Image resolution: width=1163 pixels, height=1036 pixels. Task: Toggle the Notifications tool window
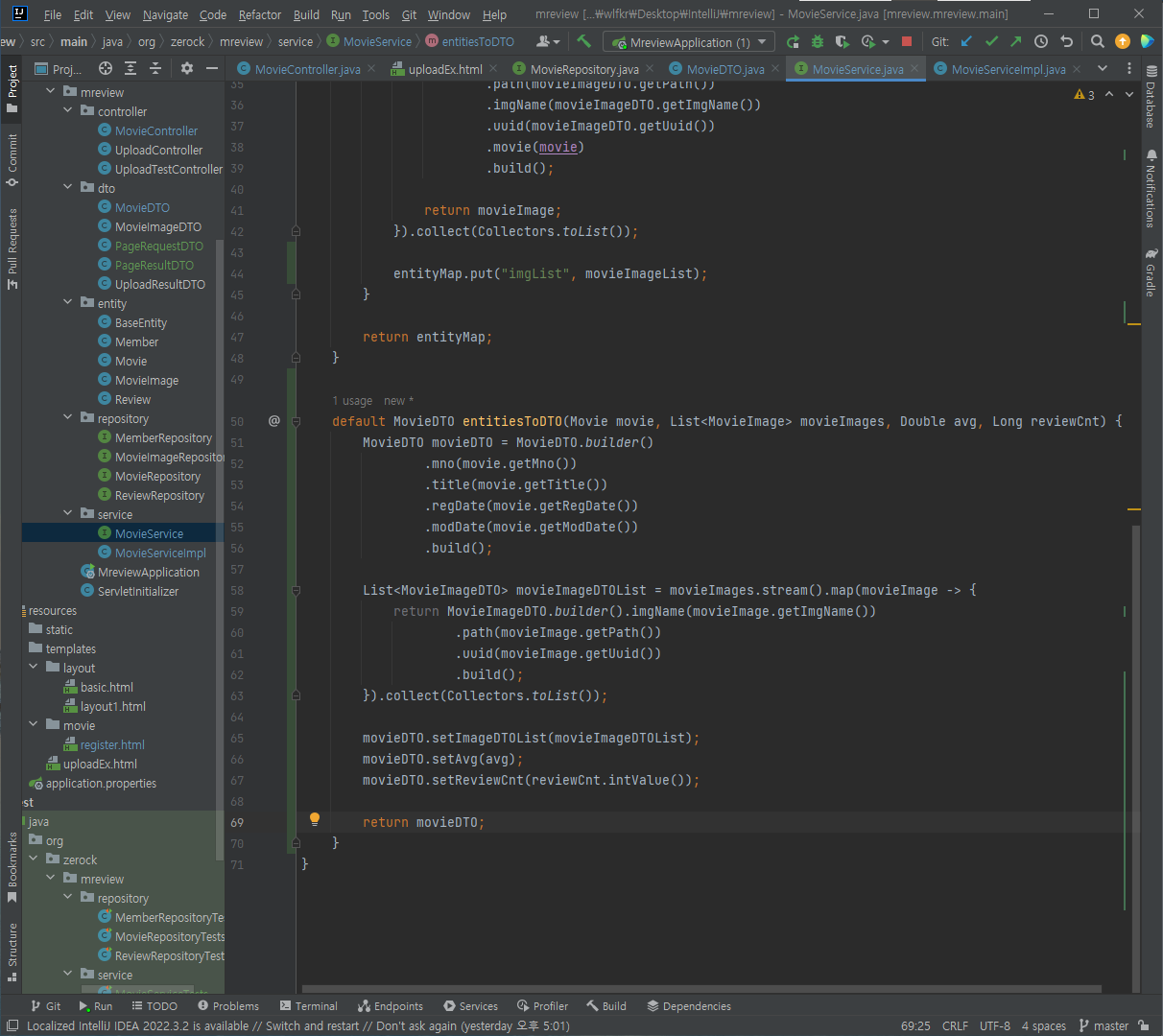tap(1151, 188)
